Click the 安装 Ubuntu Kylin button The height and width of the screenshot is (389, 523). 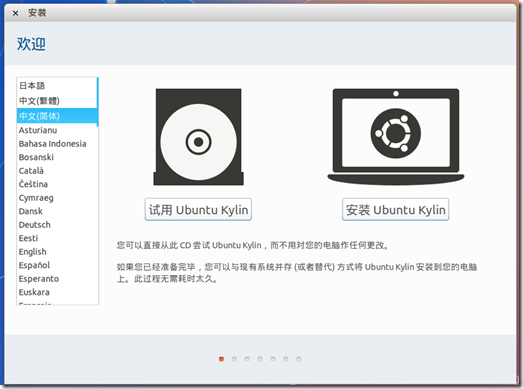pos(396,210)
